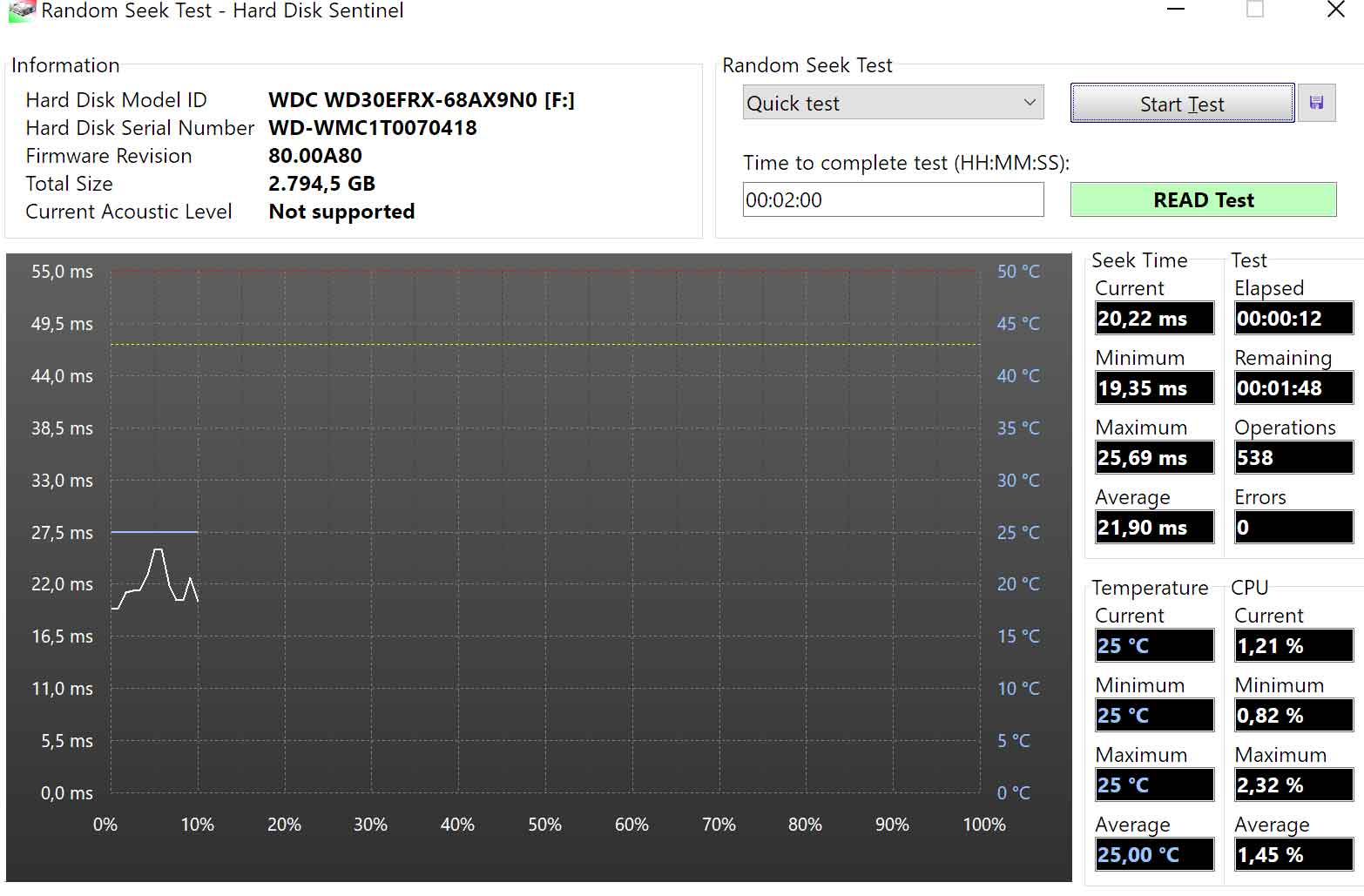
Task: Click the Operations count 538
Action: [x=1293, y=457]
